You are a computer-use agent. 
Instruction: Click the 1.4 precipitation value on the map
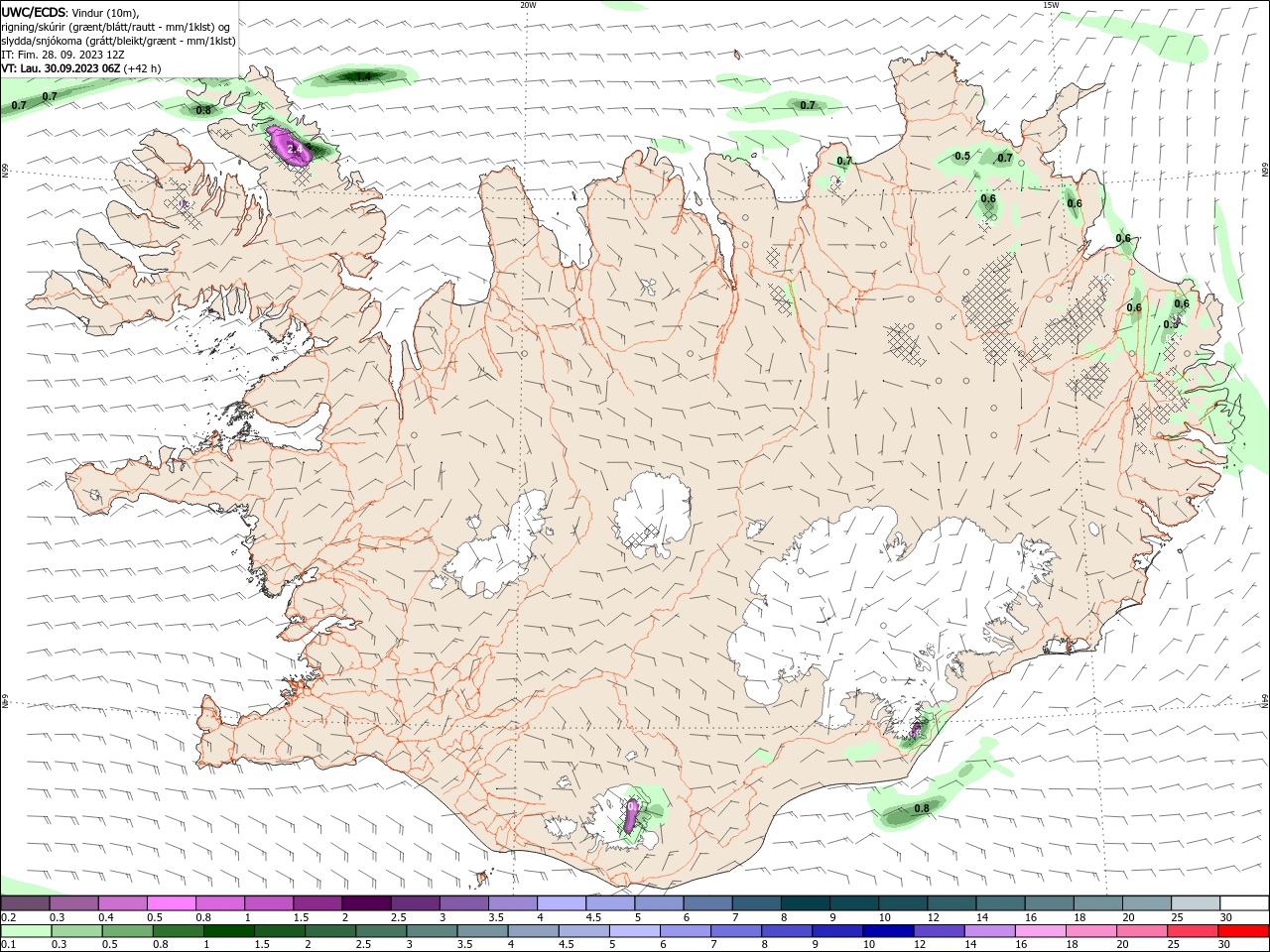363,76
